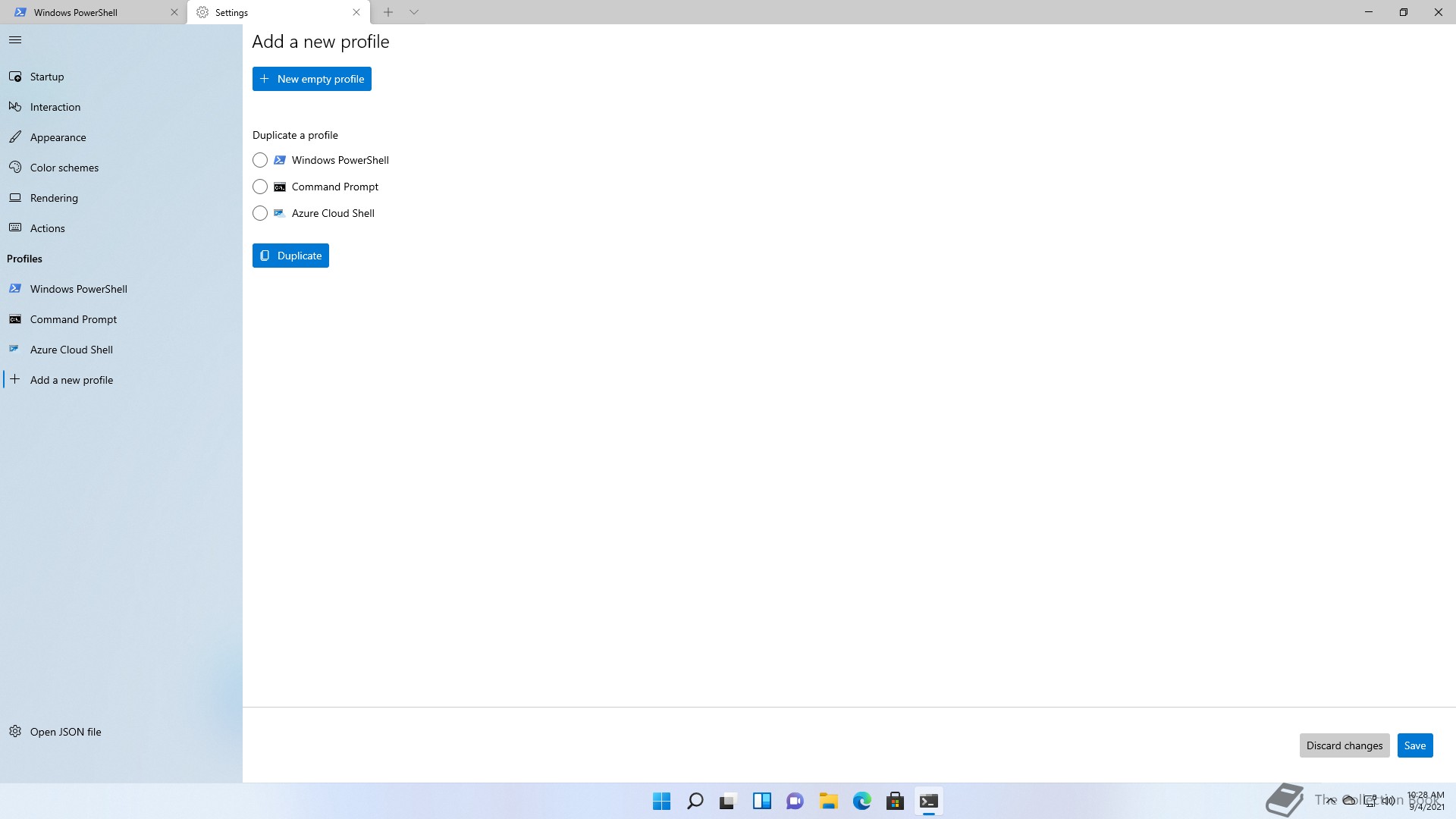Open Teams Chat from taskbar
The height and width of the screenshot is (819, 1456).
(x=795, y=801)
